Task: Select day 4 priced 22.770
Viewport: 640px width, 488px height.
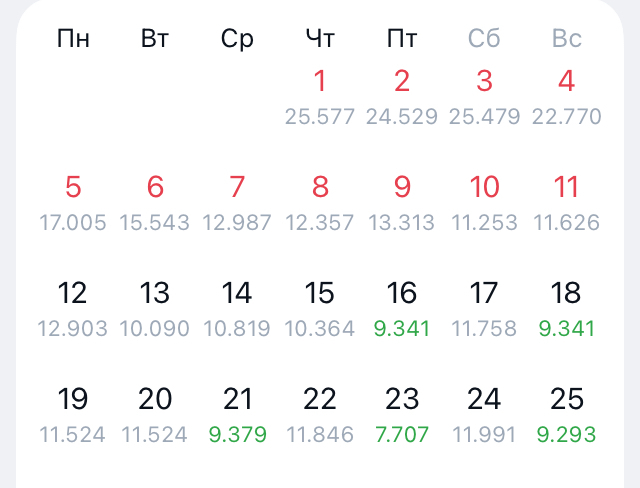Action: coord(567,95)
